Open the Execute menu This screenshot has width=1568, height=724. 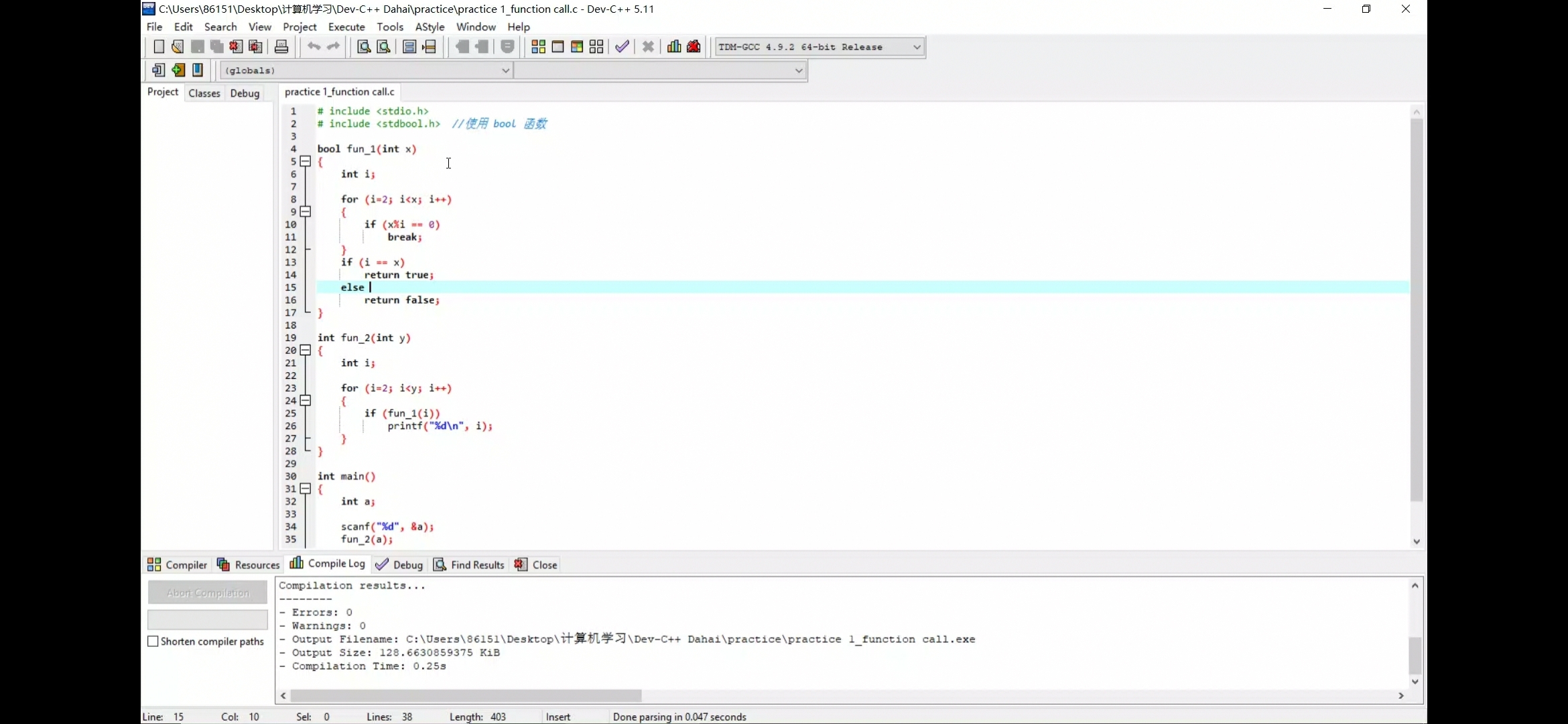346,27
